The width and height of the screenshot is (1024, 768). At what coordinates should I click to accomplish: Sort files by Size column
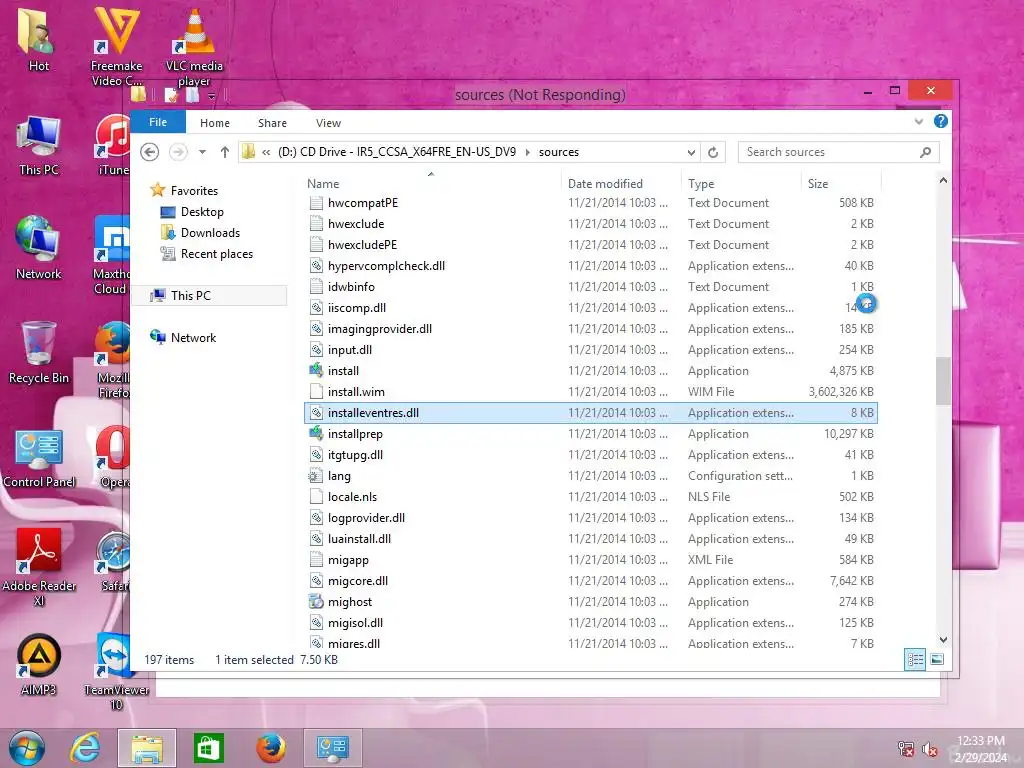click(818, 184)
